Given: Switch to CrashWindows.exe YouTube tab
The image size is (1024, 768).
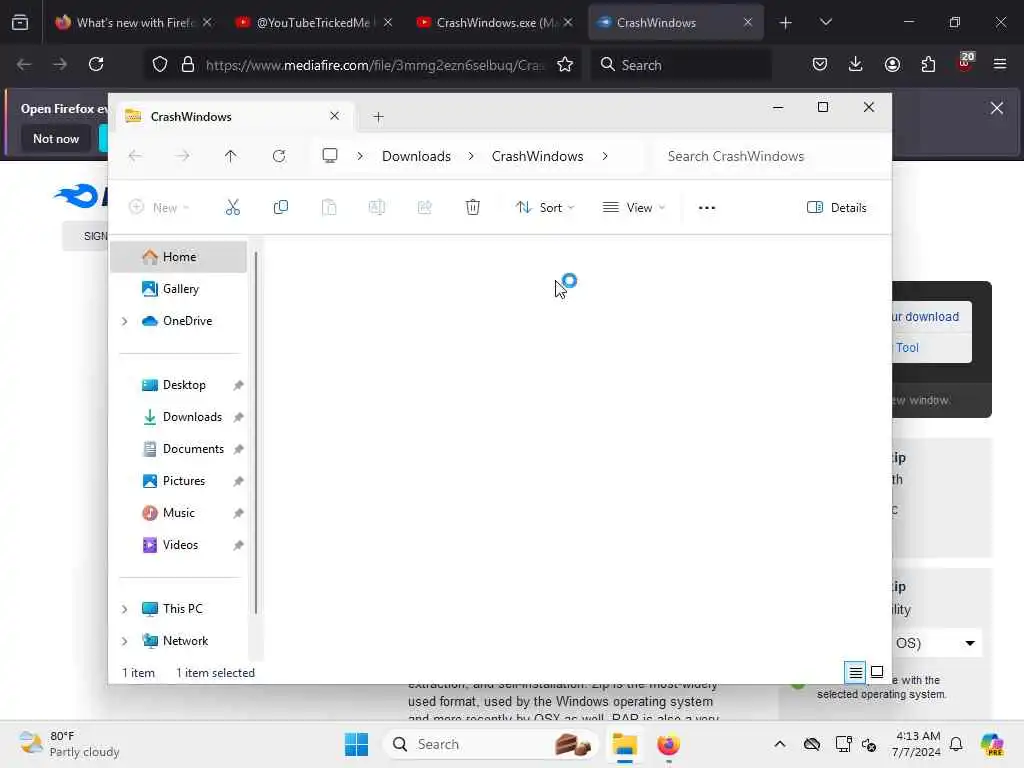Looking at the screenshot, I should [493, 22].
